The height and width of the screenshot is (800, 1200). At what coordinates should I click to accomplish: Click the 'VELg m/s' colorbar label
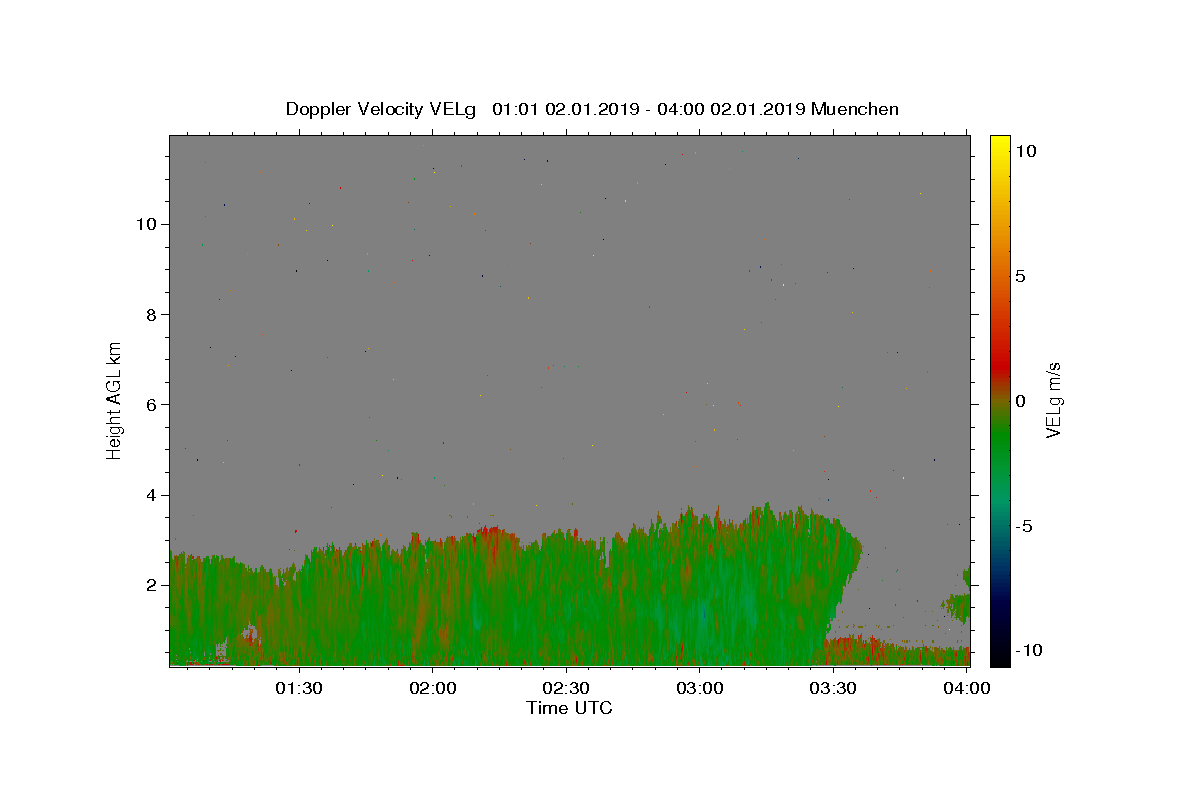click(1052, 400)
